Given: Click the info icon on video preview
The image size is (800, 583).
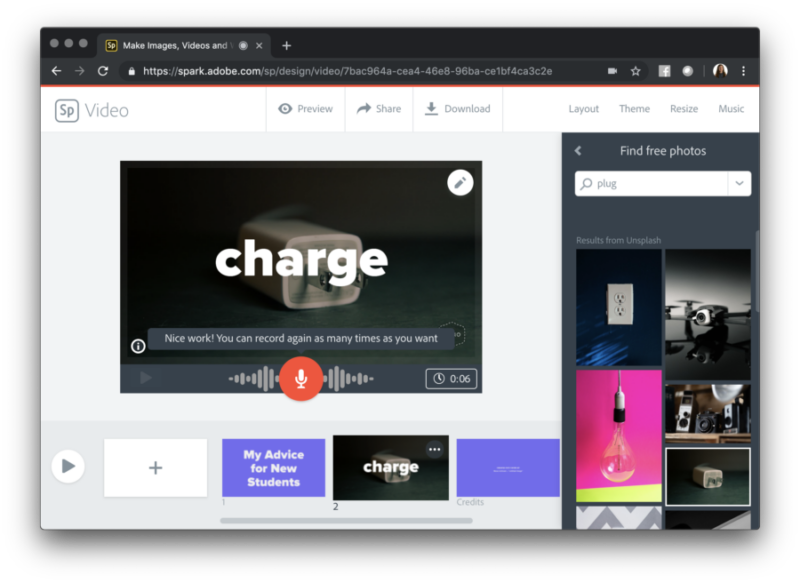Looking at the screenshot, I should pyautogui.click(x=138, y=346).
